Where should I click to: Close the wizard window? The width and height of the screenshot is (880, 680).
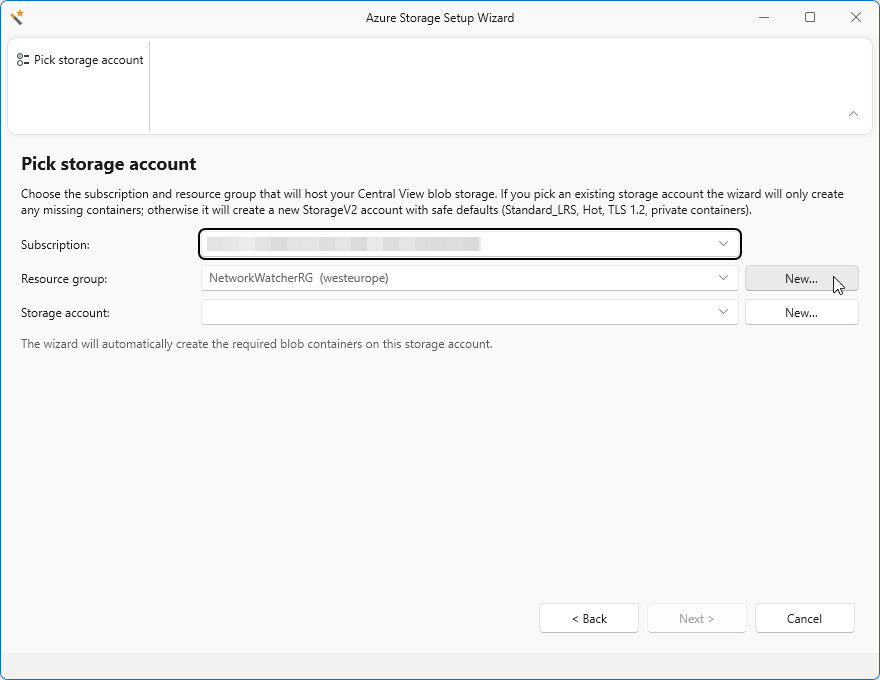[855, 17]
